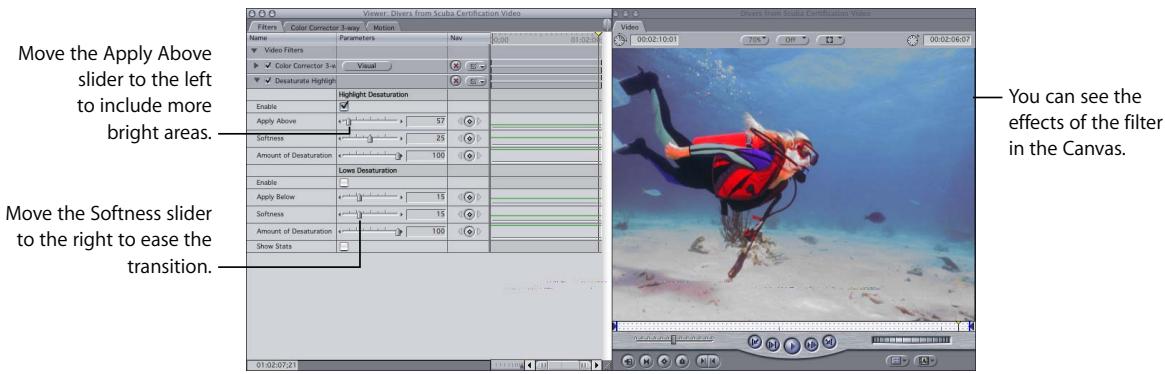
Task: Switch to the Filters tab
Action: [x=266, y=28]
